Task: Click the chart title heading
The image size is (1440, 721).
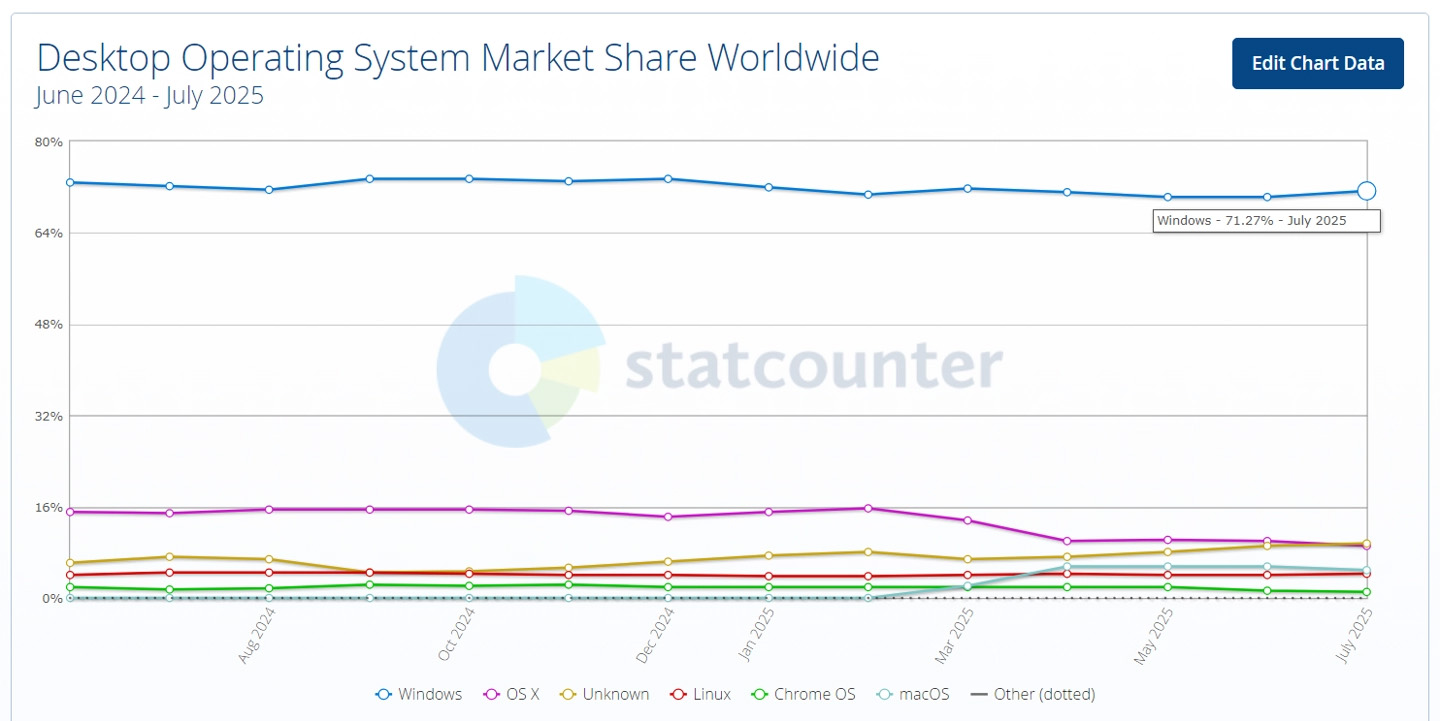Action: click(x=458, y=58)
